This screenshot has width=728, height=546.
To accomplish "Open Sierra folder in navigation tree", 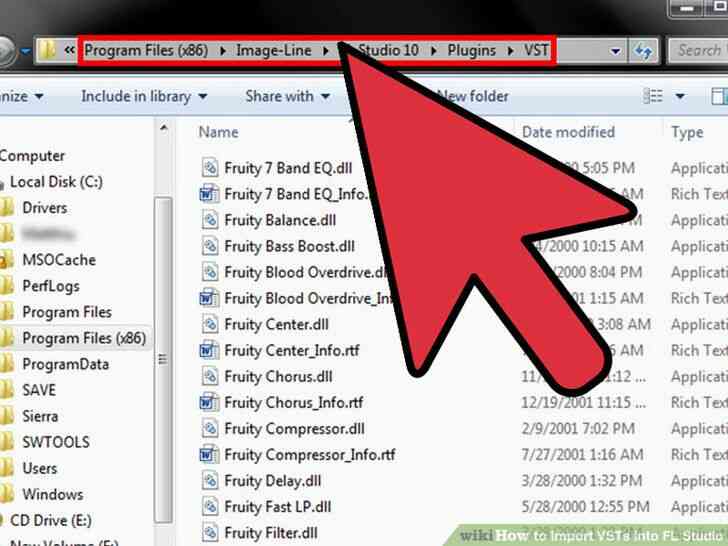I will (40, 416).
